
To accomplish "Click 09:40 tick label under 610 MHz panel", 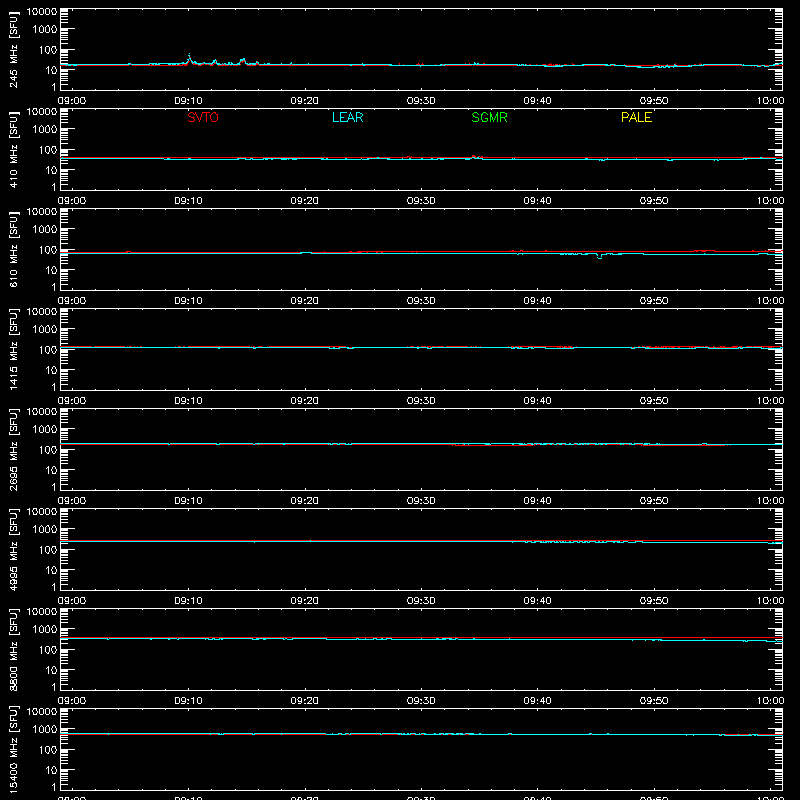I will click(537, 301).
